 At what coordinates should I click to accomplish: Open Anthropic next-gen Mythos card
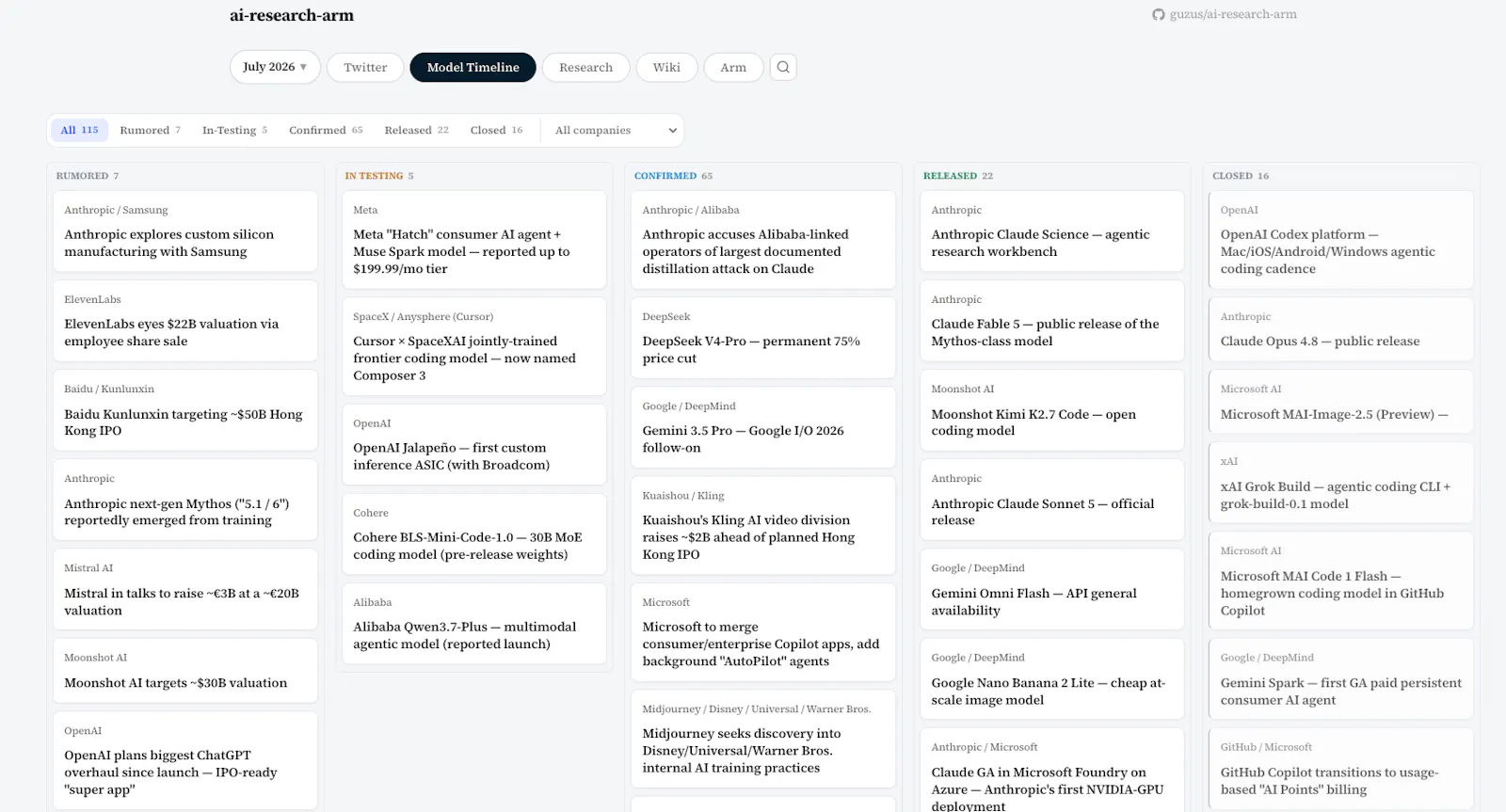coord(185,500)
